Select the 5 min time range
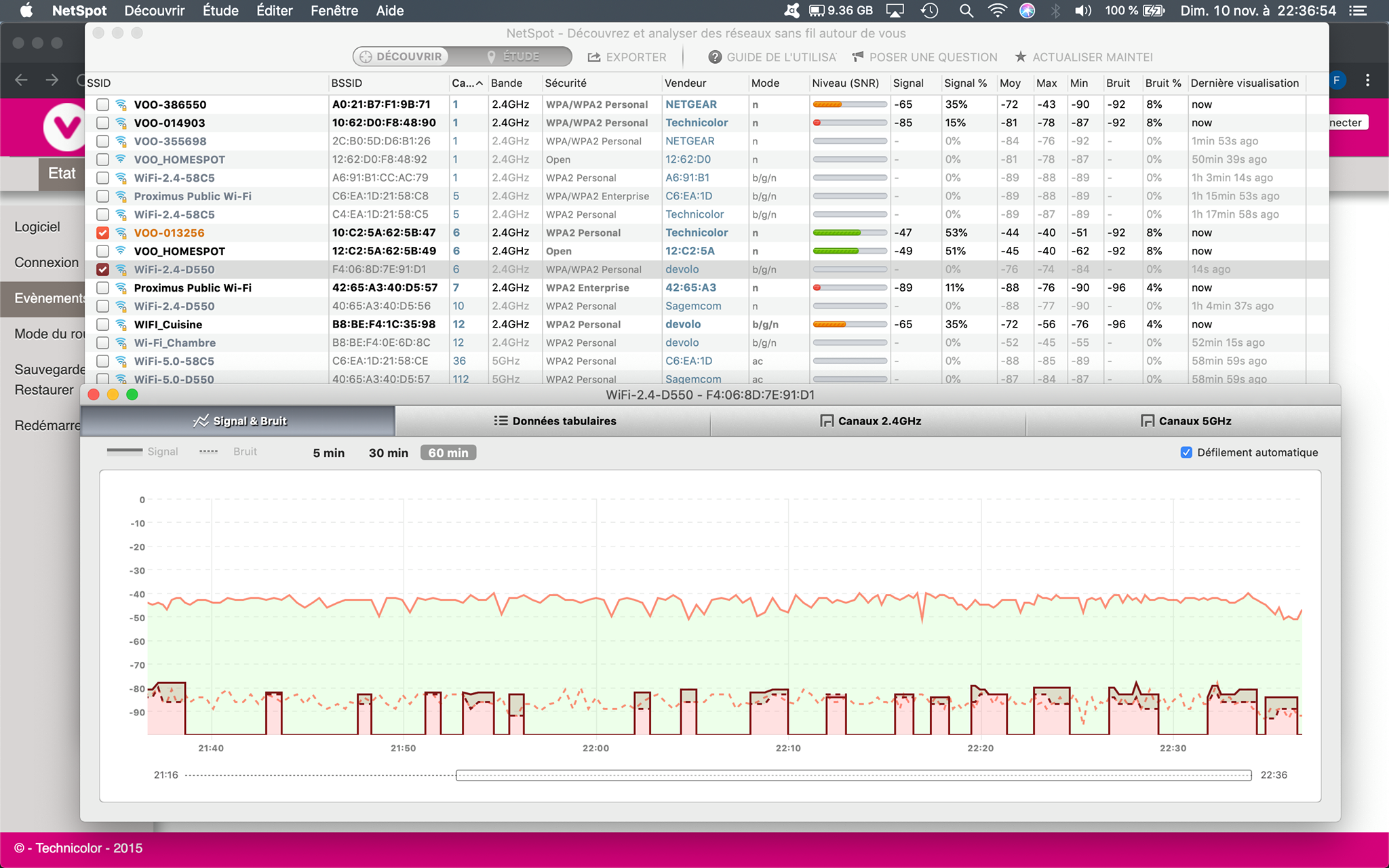 click(328, 452)
